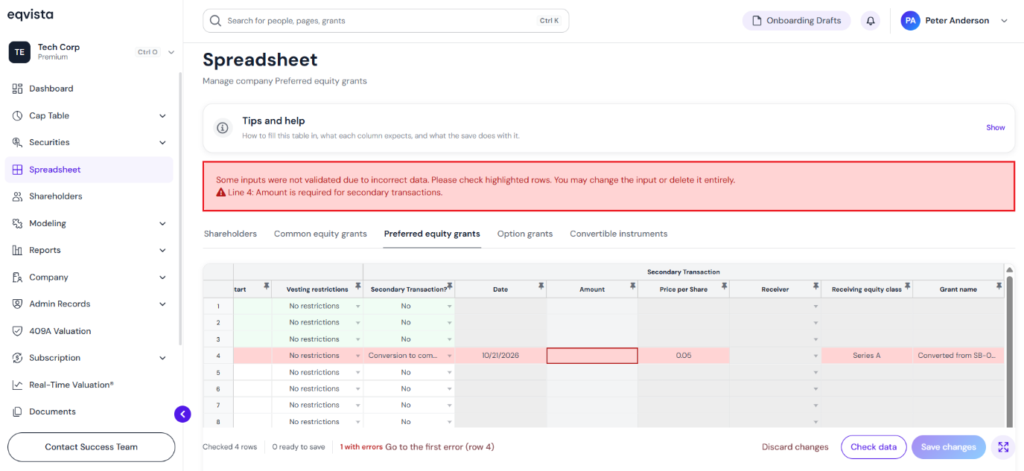Image resolution: width=1024 pixels, height=471 pixels.
Task: Click Discard changes
Action: pyautogui.click(x=795, y=447)
